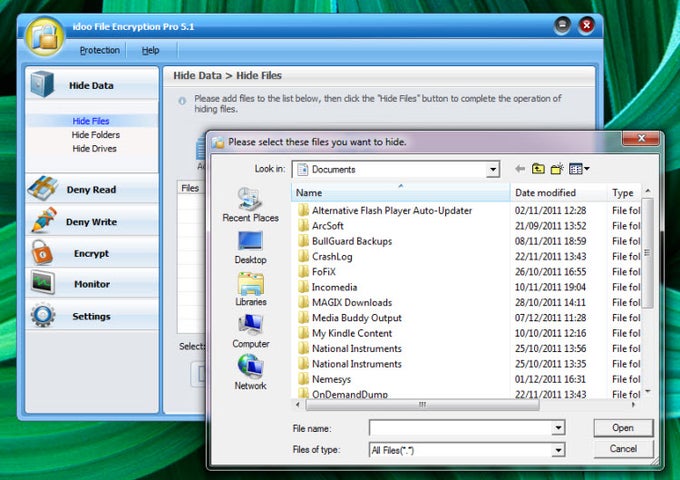
Task: Expand the File name dropdown arrow
Action: click(x=558, y=428)
